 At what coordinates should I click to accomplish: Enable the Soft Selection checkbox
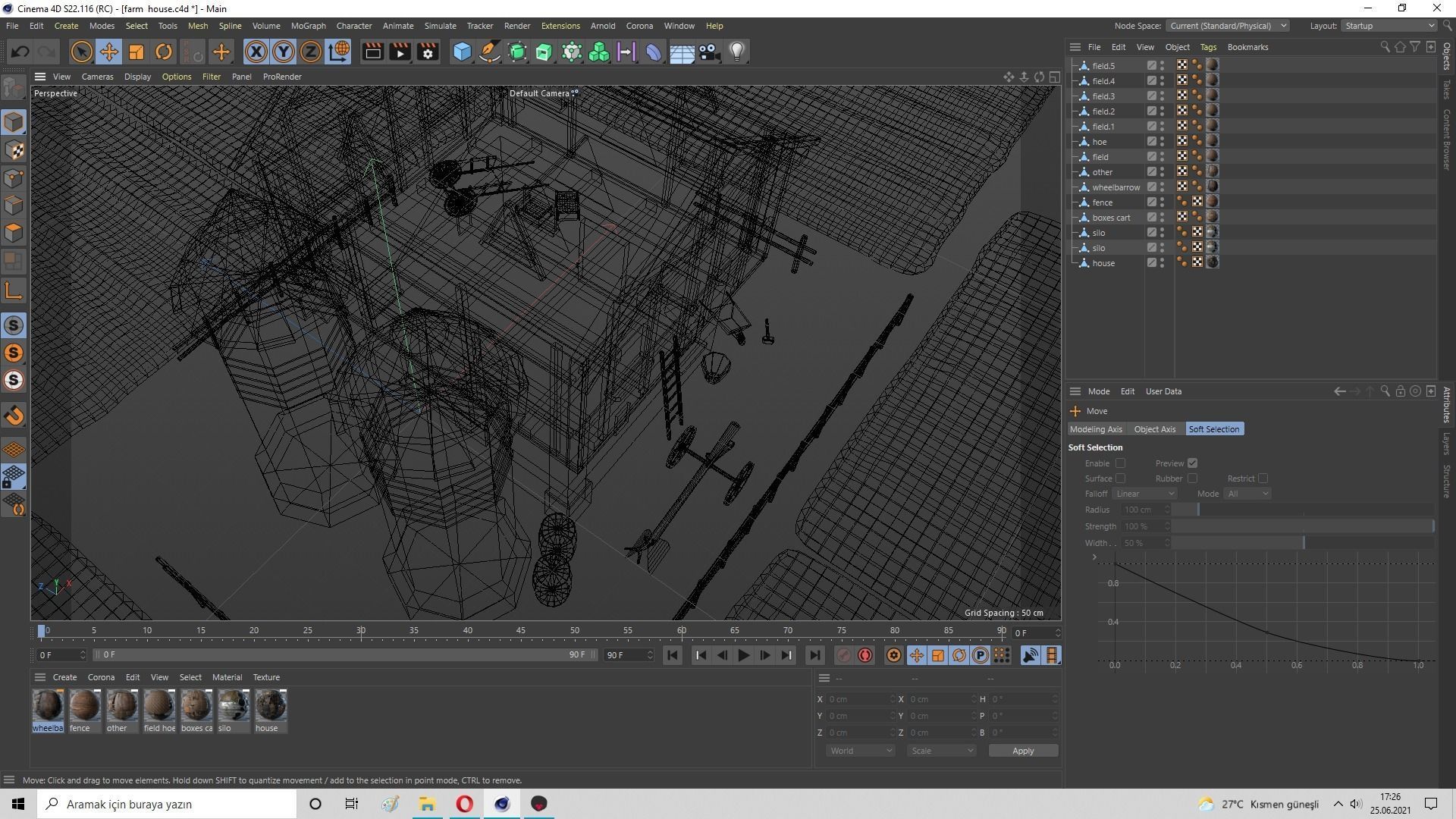[1120, 463]
